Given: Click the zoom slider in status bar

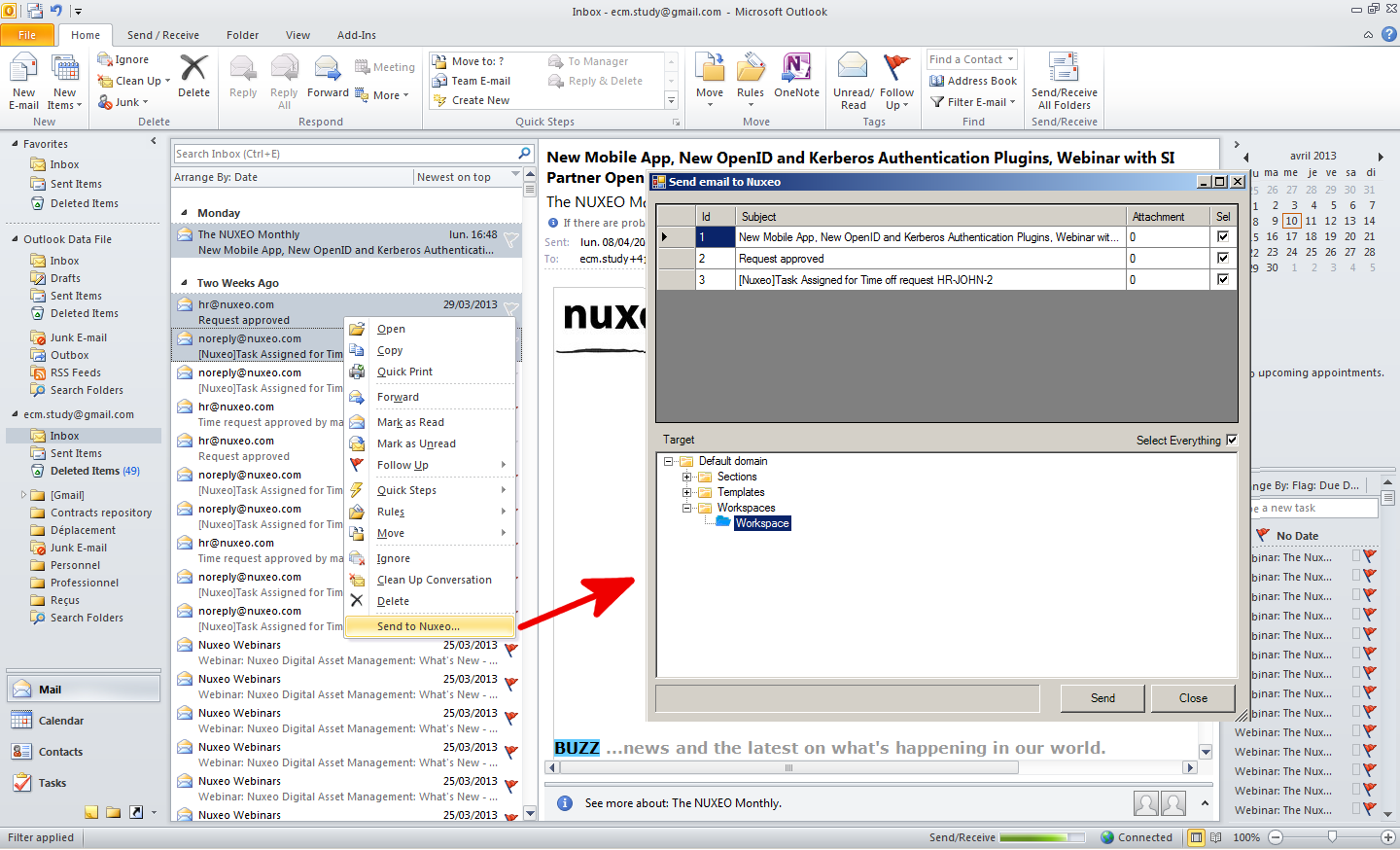Looking at the screenshot, I should (x=1332, y=837).
